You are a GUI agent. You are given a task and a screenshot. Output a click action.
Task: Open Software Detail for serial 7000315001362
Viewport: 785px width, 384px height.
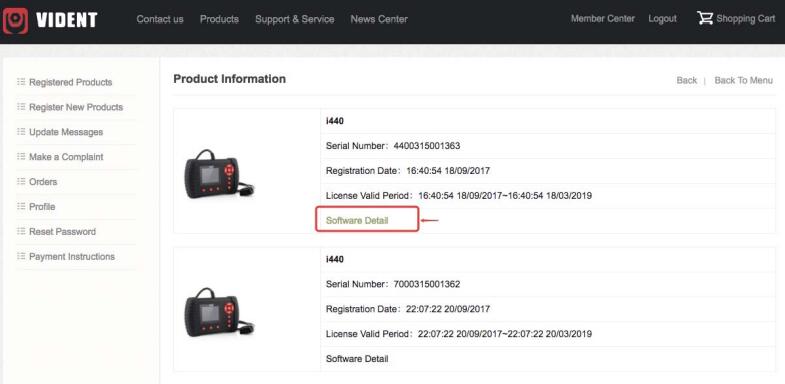click(357, 358)
